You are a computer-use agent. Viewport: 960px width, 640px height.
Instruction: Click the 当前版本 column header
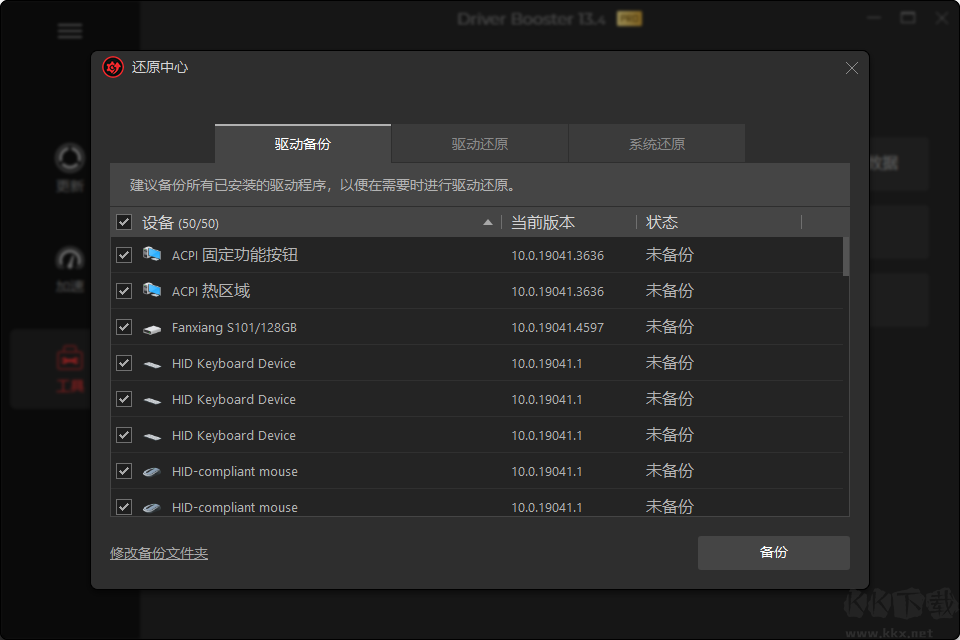[x=543, y=222]
